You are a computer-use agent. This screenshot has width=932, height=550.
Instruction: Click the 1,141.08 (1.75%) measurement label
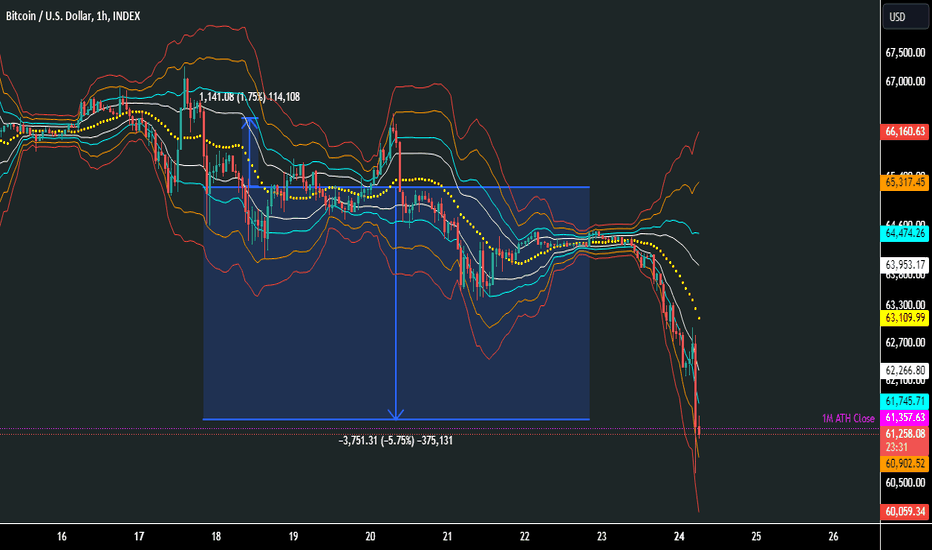250,97
